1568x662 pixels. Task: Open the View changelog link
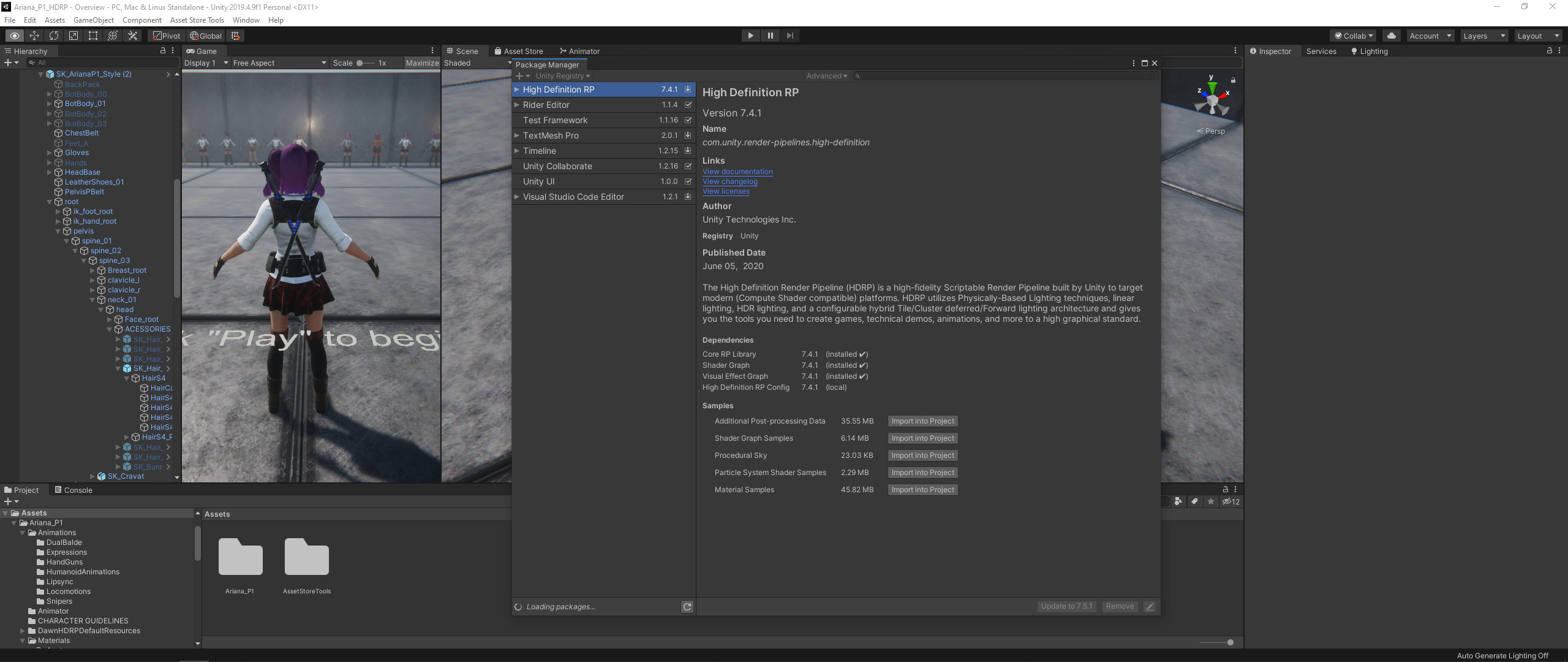[x=730, y=181]
